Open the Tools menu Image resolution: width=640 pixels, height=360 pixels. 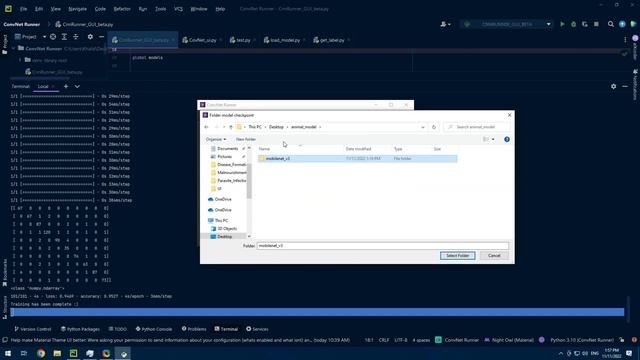(x=160, y=9)
